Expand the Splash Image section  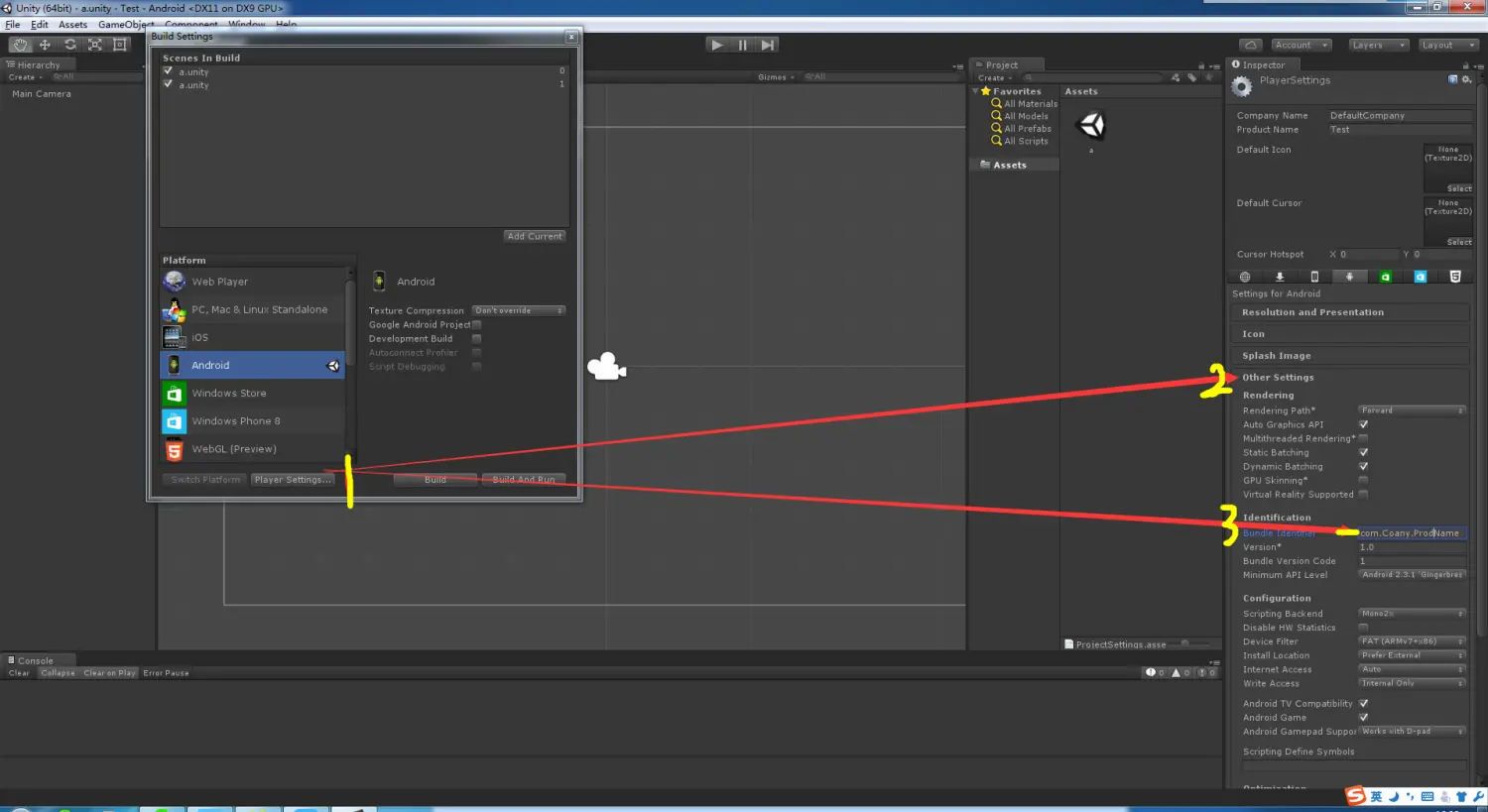[1350, 356]
